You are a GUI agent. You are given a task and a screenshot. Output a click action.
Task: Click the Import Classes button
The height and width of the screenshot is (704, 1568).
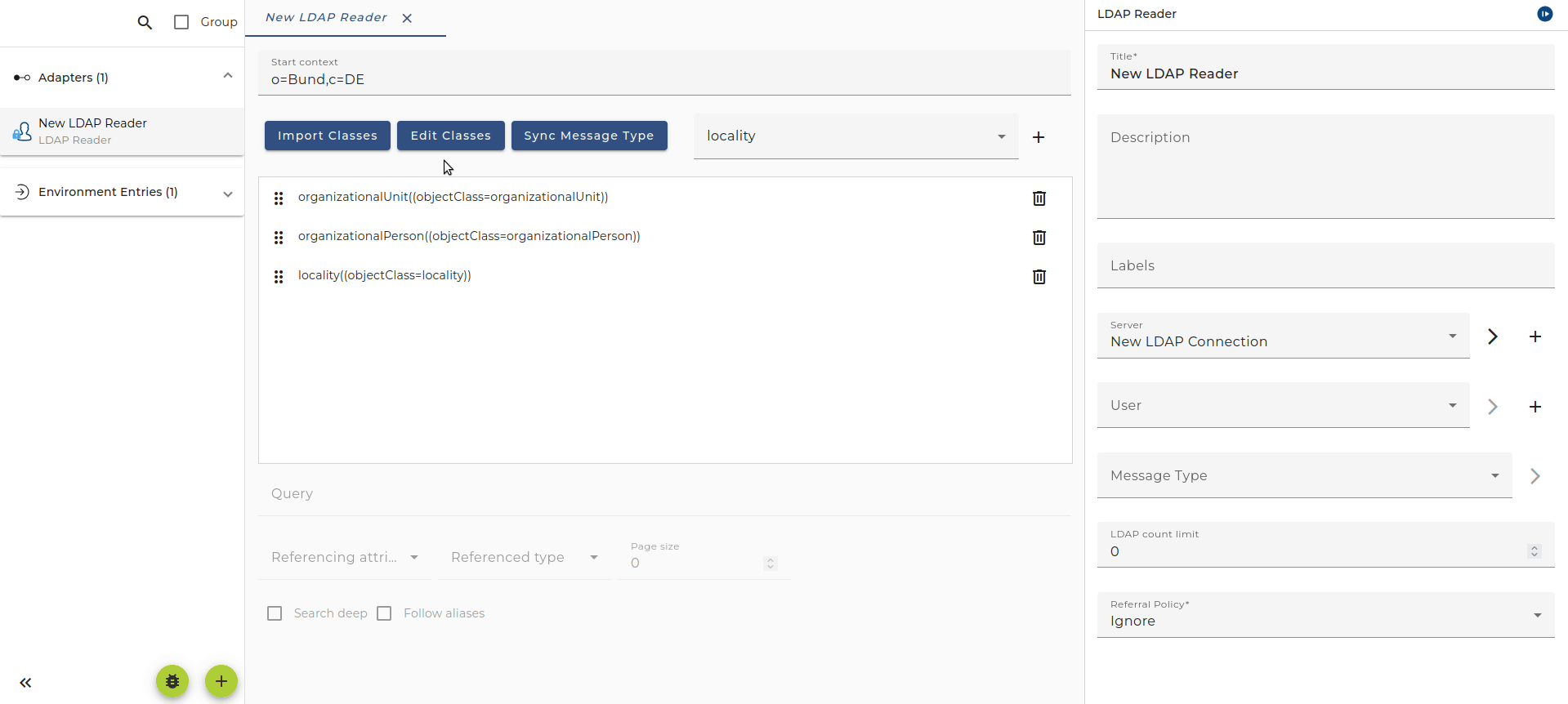[x=328, y=136]
